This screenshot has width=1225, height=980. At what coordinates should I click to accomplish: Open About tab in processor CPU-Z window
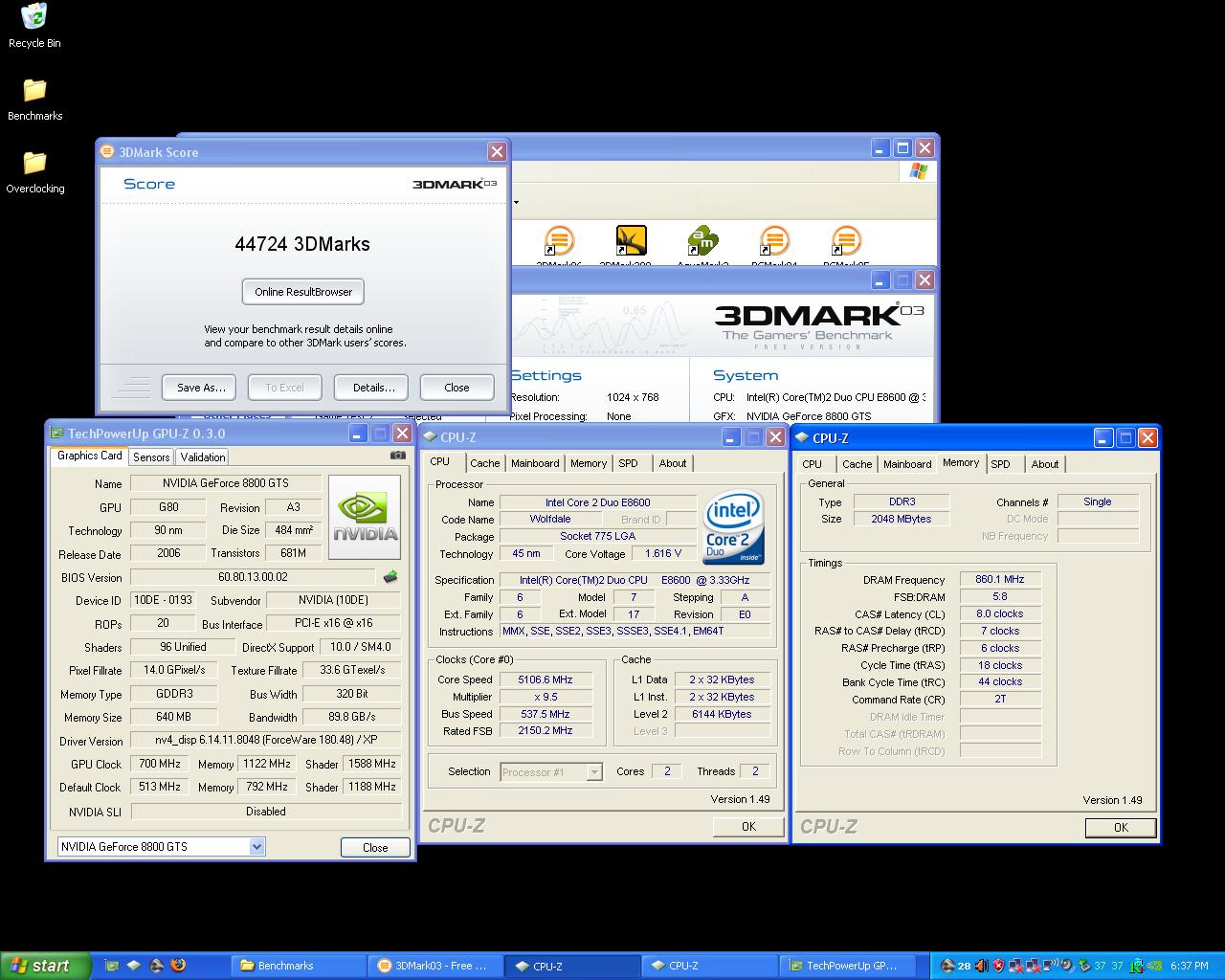673,463
